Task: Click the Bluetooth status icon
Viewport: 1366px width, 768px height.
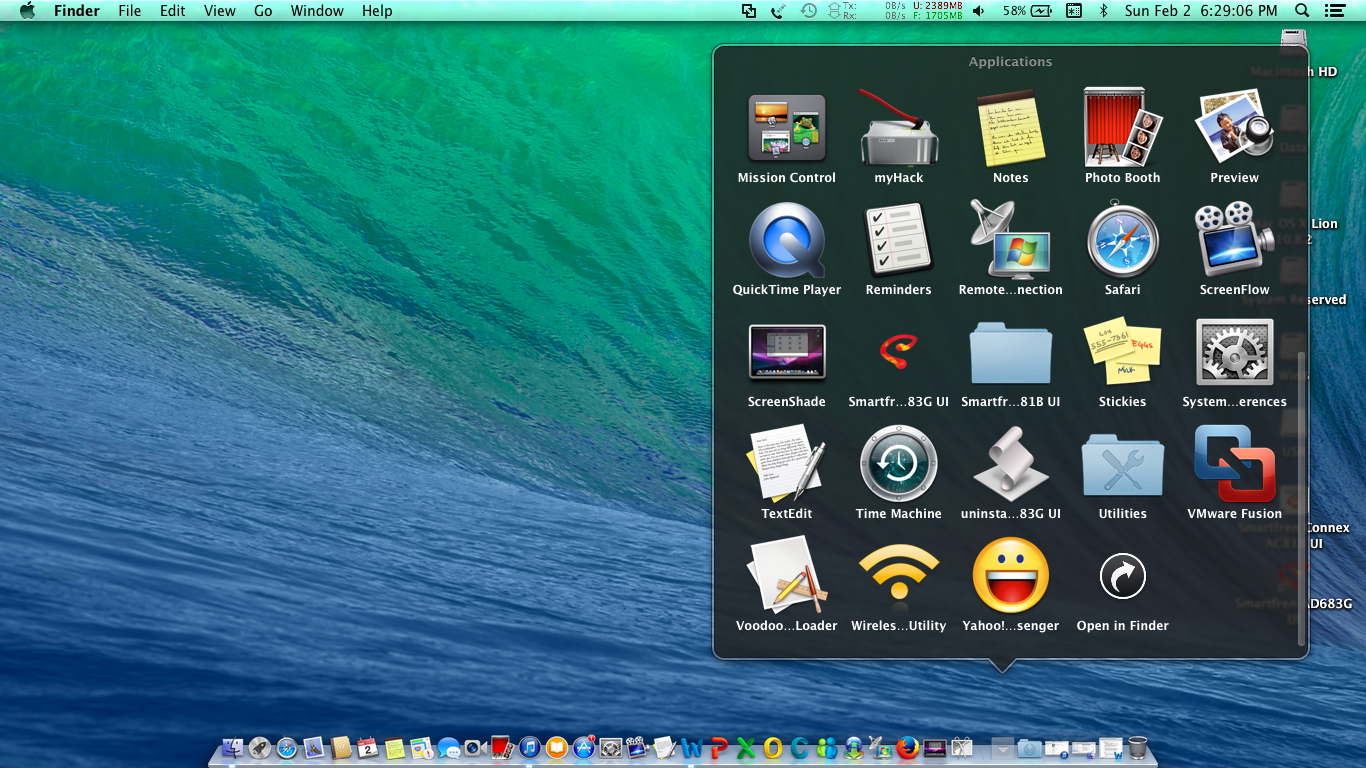Action: coord(1104,11)
